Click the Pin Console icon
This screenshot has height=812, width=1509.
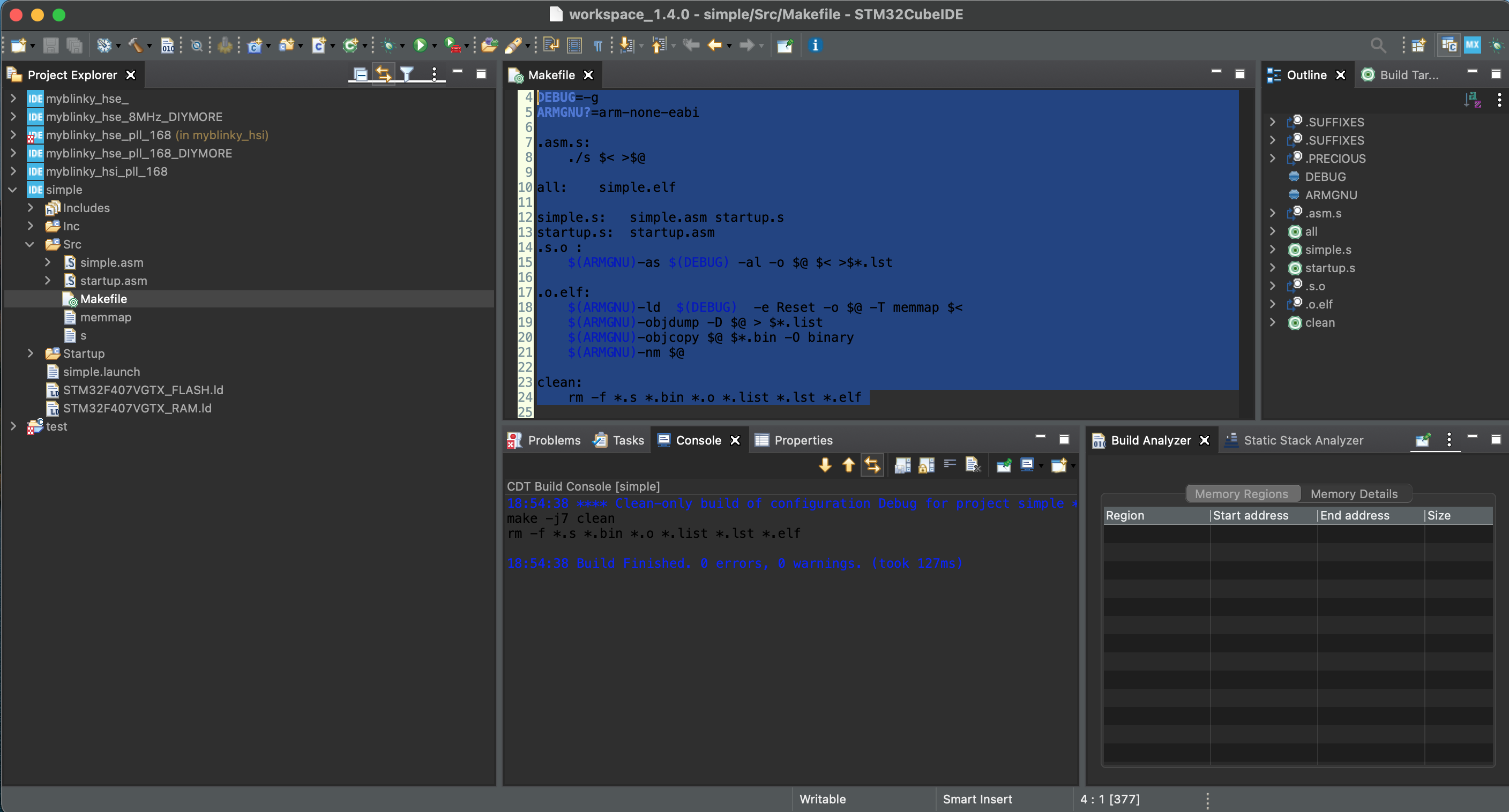pos(1004,465)
